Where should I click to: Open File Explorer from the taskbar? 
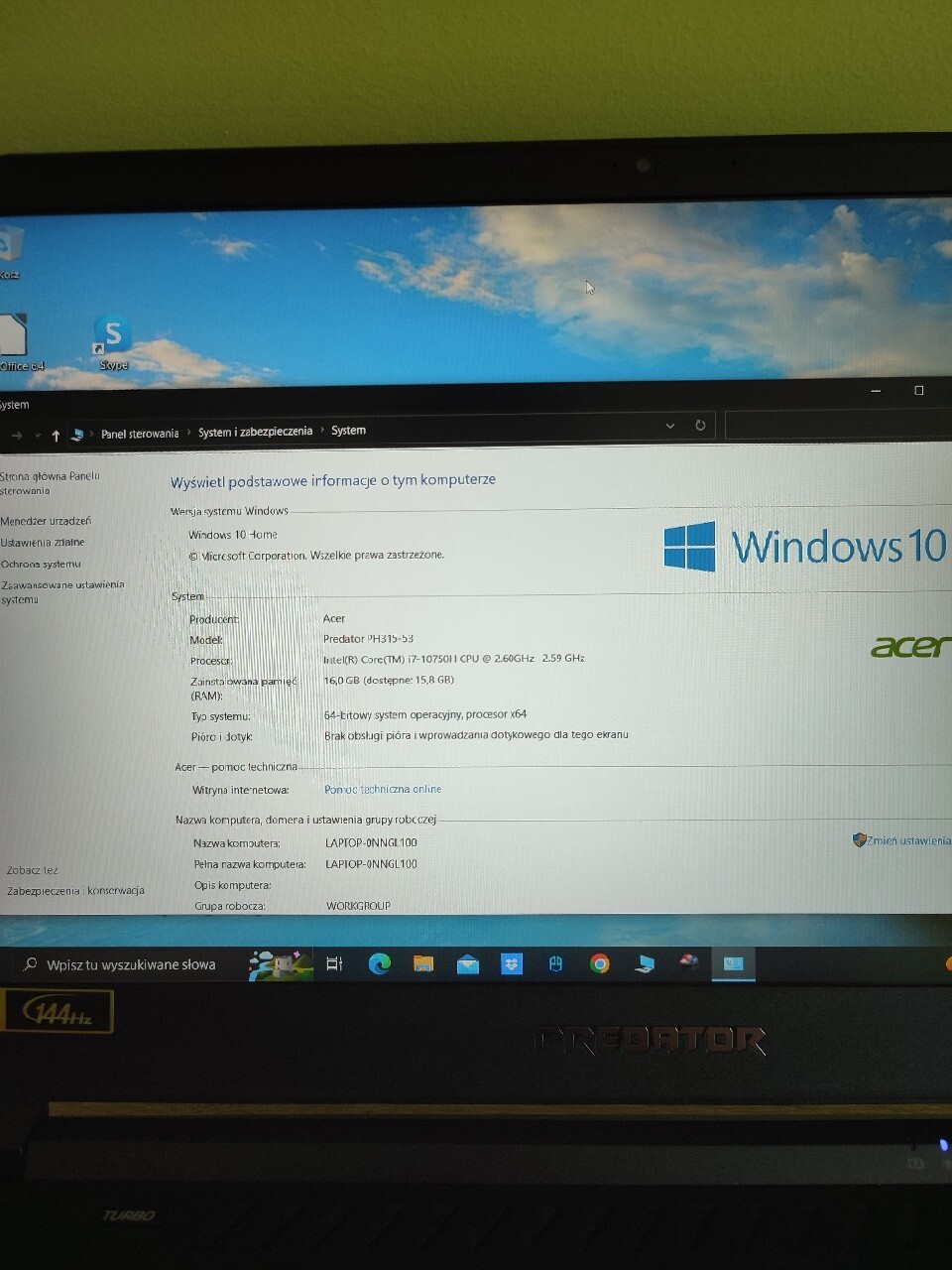[x=423, y=963]
